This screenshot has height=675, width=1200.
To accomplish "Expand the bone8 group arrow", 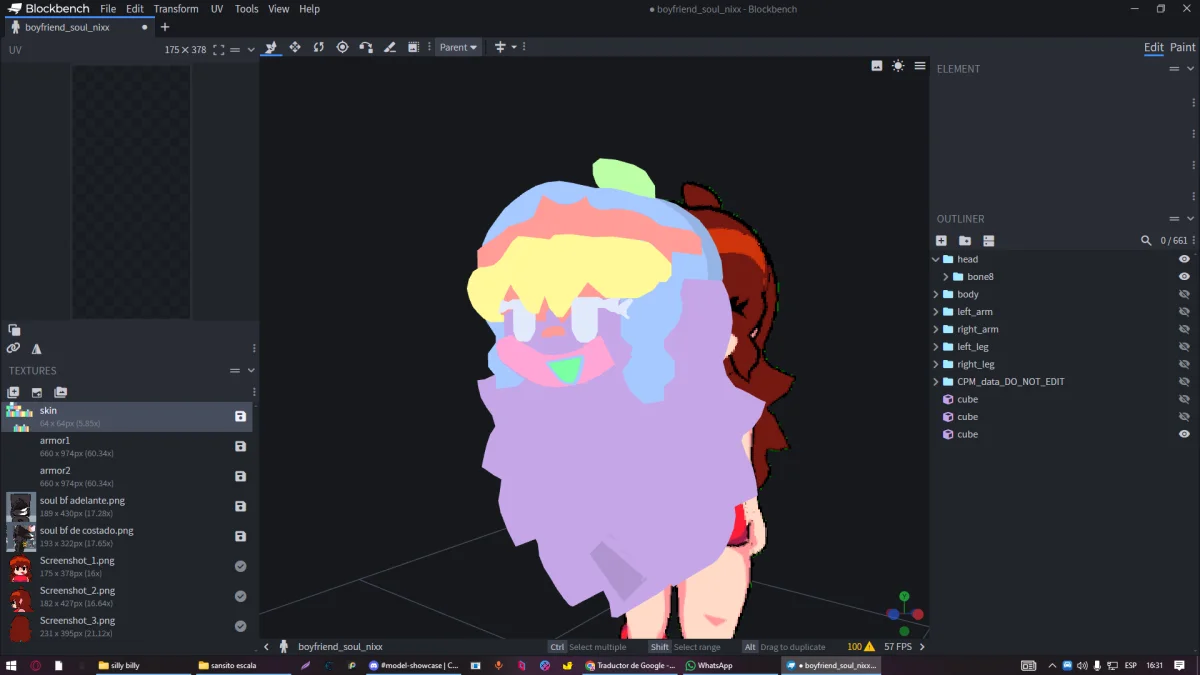I will [x=946, y=277].
